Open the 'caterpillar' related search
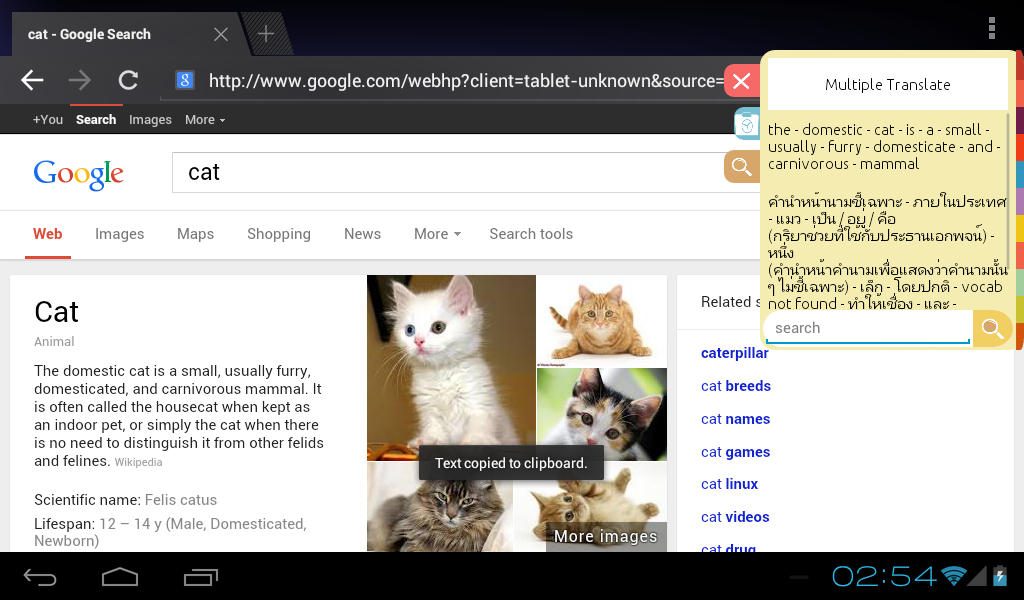1024x600 pixels. (735, 353)
